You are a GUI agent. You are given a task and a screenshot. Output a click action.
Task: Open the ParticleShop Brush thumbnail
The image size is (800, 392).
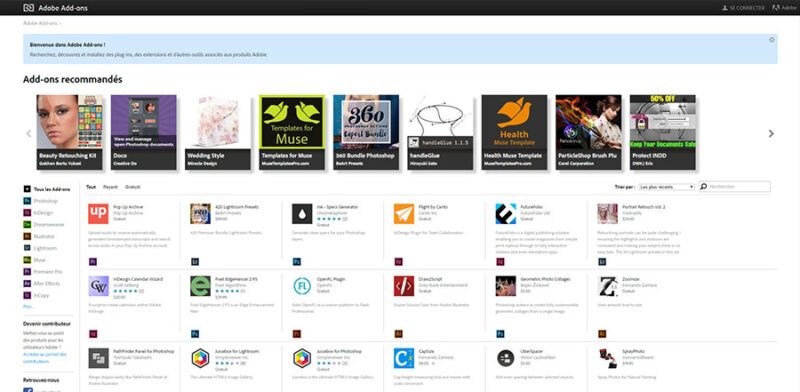pyautogui.click(x=588, y=132)
